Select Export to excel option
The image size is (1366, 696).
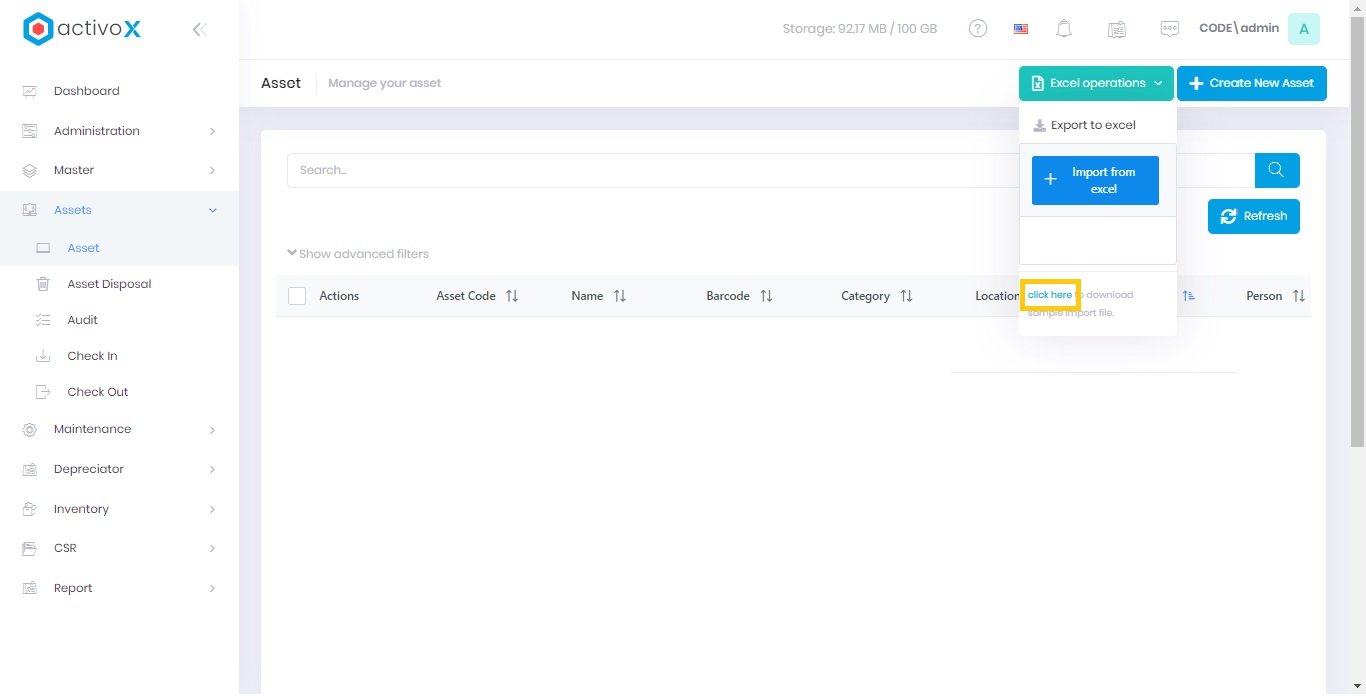[1092, 125]
